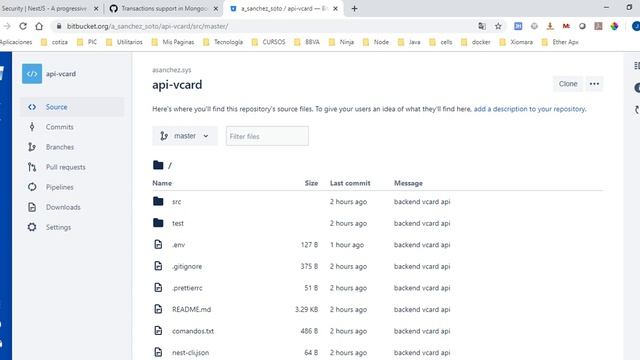Click the Branches icon in sidebar
The image size is (640, 360).
pos(32,147)
